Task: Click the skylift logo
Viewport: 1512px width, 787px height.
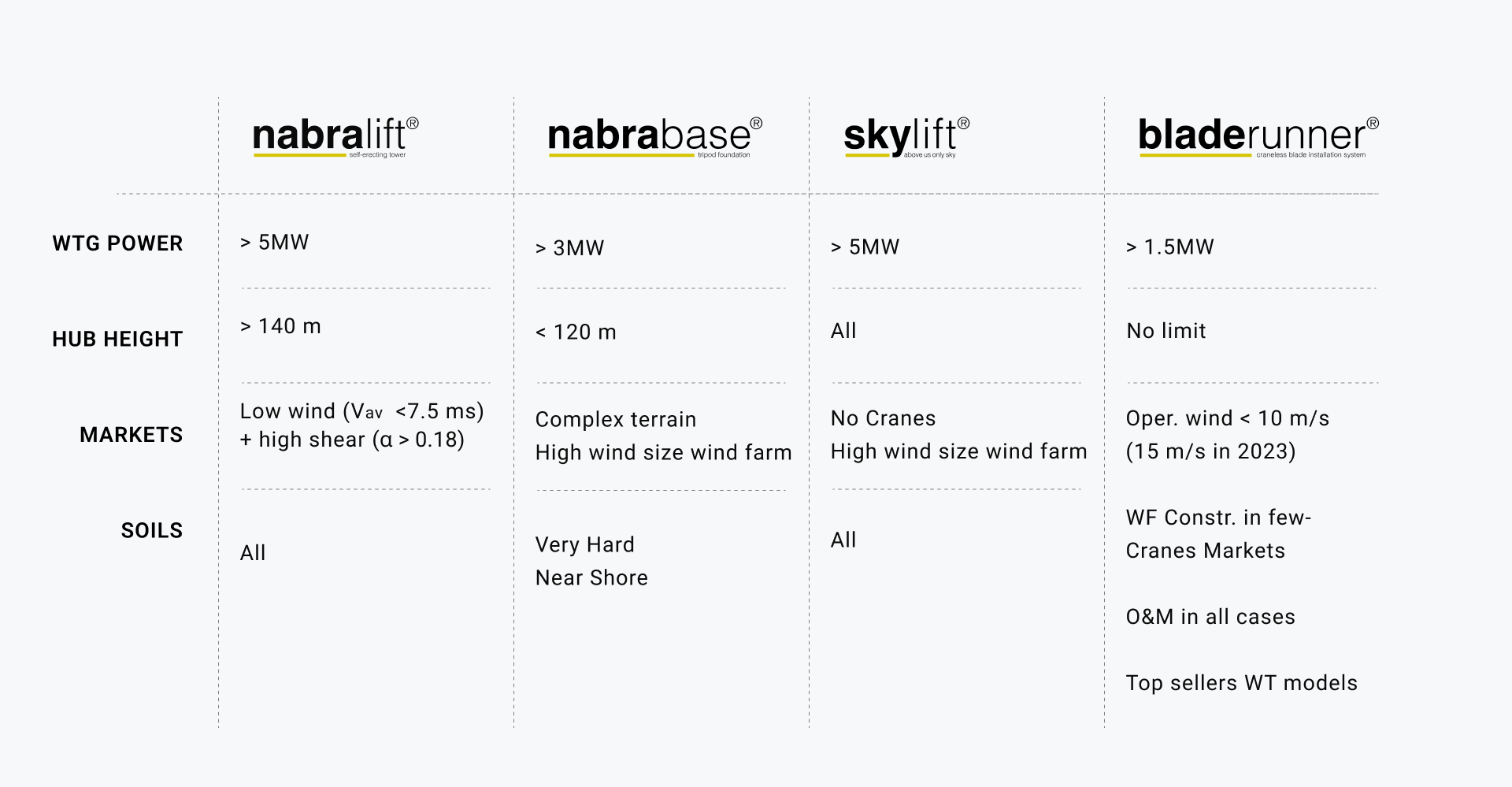Action: pyautogui.click(x=906, y=137)
